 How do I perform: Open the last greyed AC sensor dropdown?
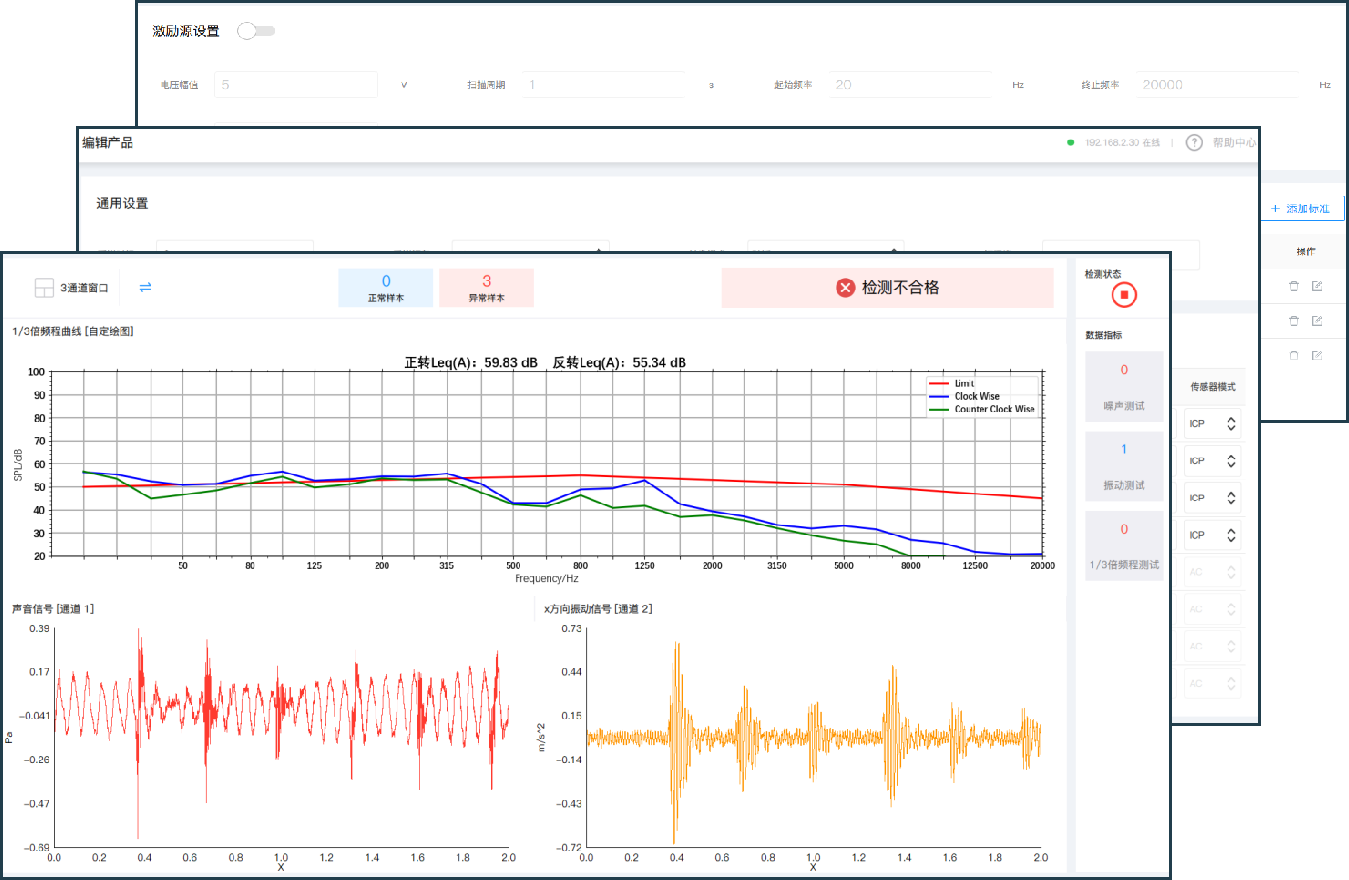1213,683
